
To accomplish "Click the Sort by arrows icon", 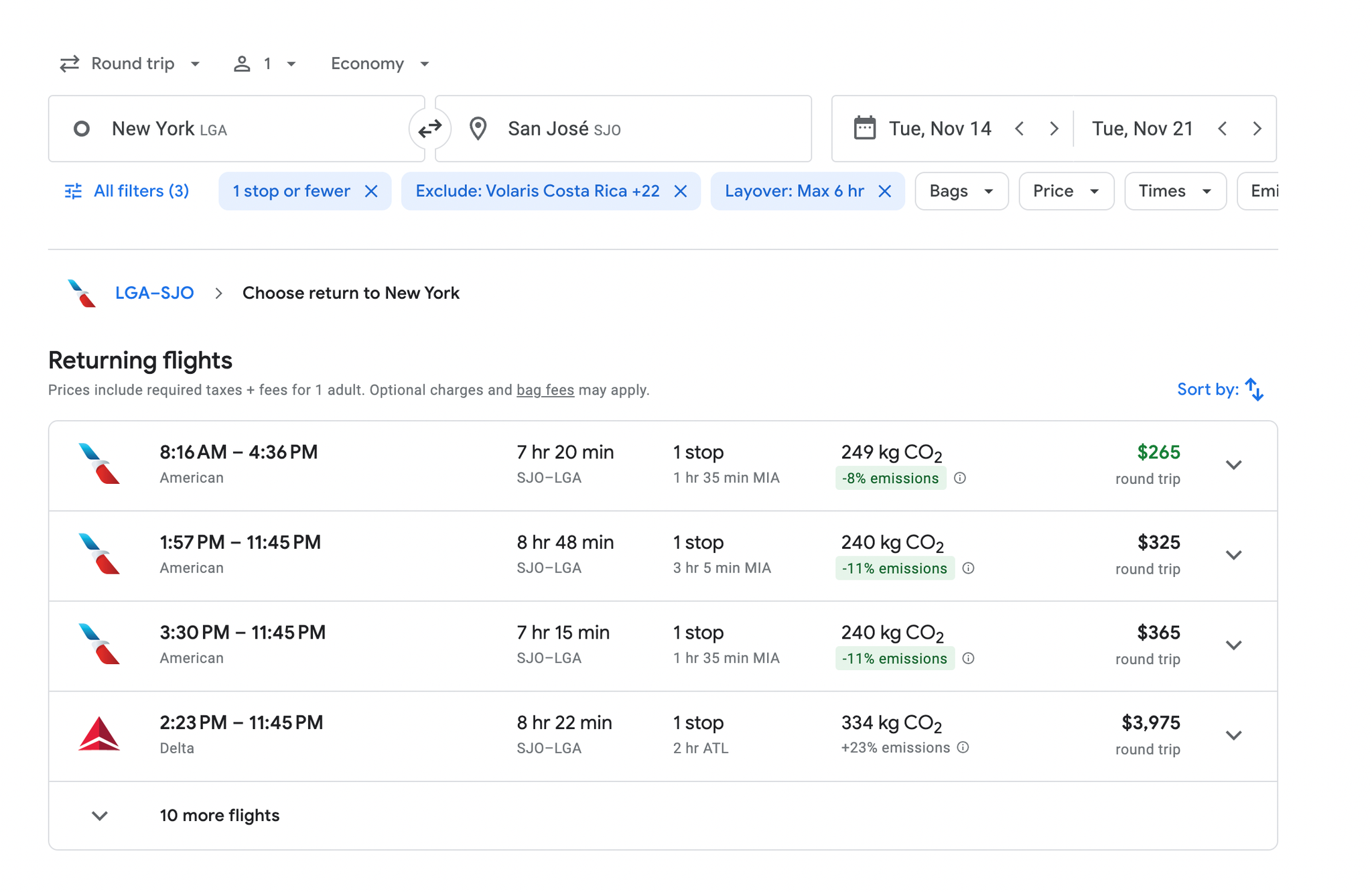I will pyautogui.click(x=1253, y=389).
